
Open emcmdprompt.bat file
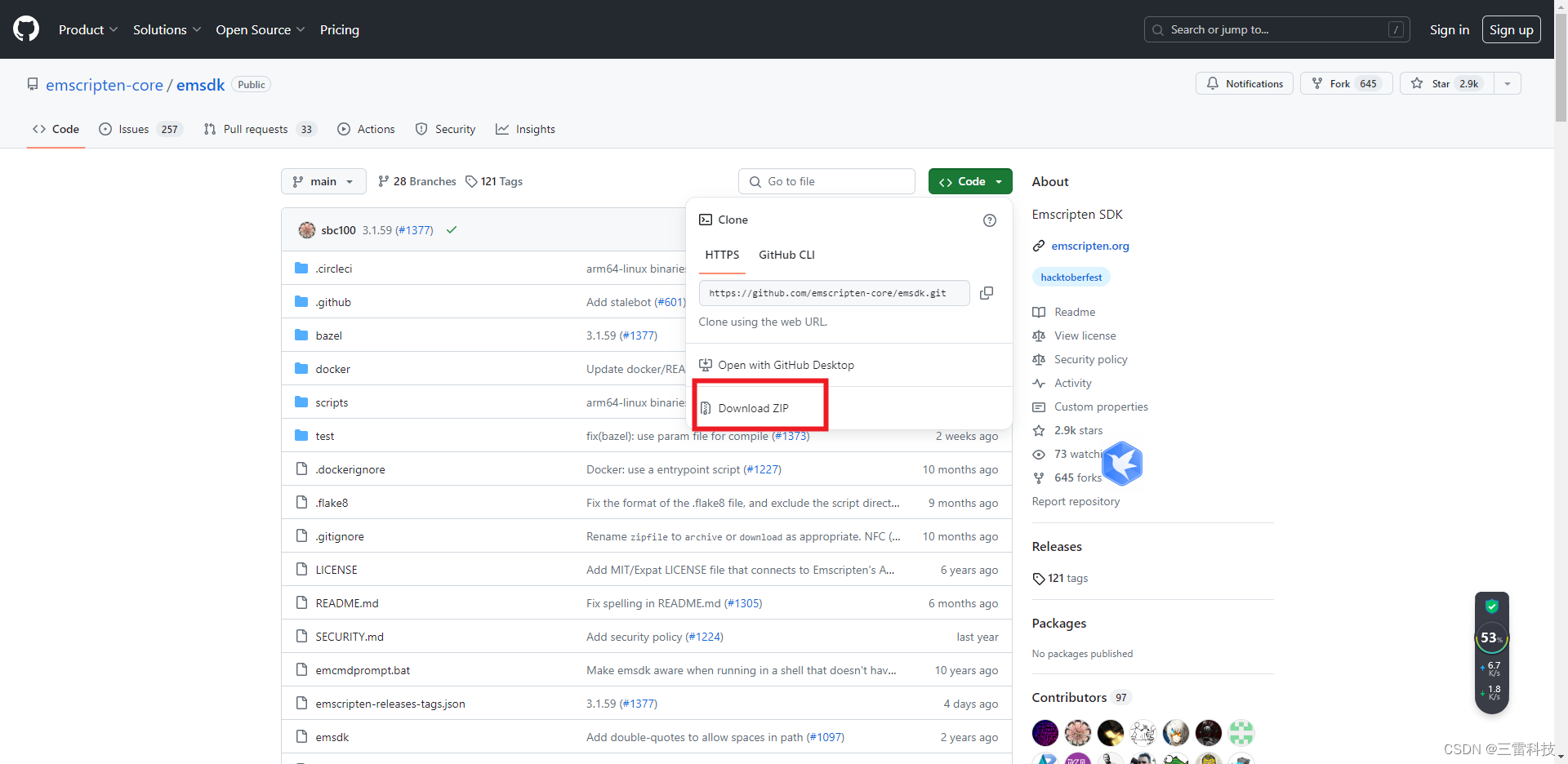363,670
